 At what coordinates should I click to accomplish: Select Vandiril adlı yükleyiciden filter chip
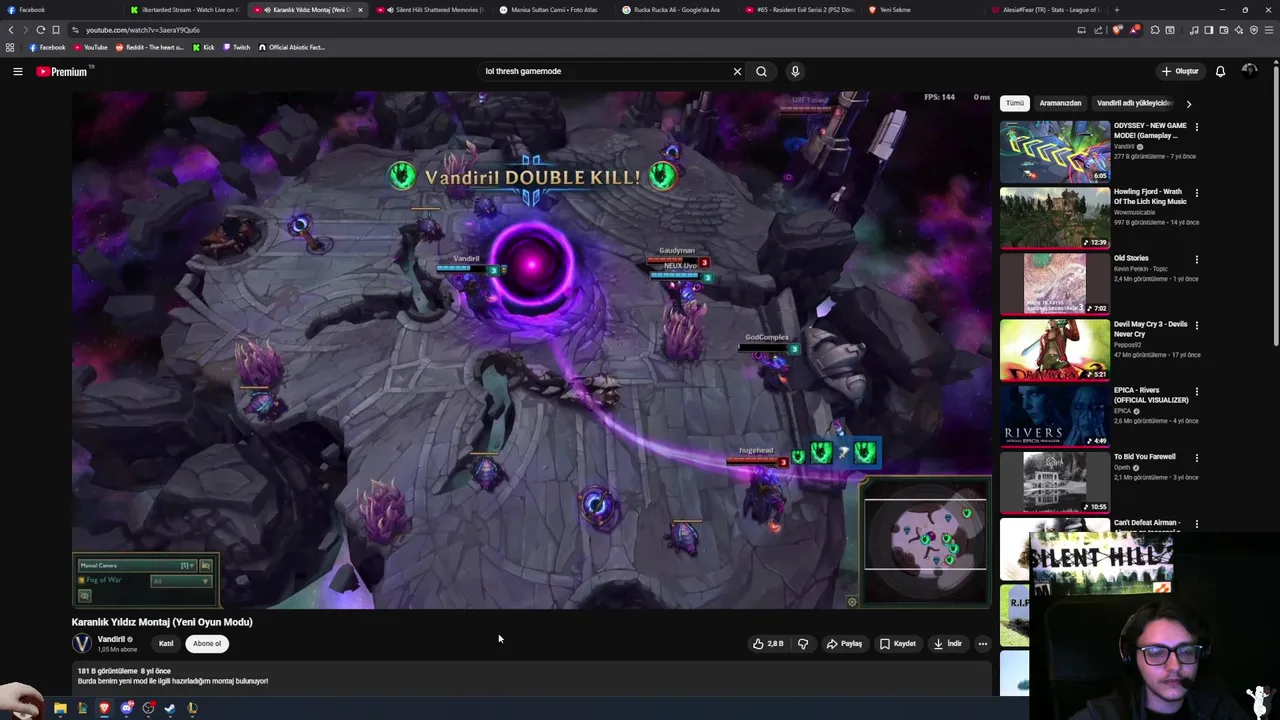(x=1134, y=103)
